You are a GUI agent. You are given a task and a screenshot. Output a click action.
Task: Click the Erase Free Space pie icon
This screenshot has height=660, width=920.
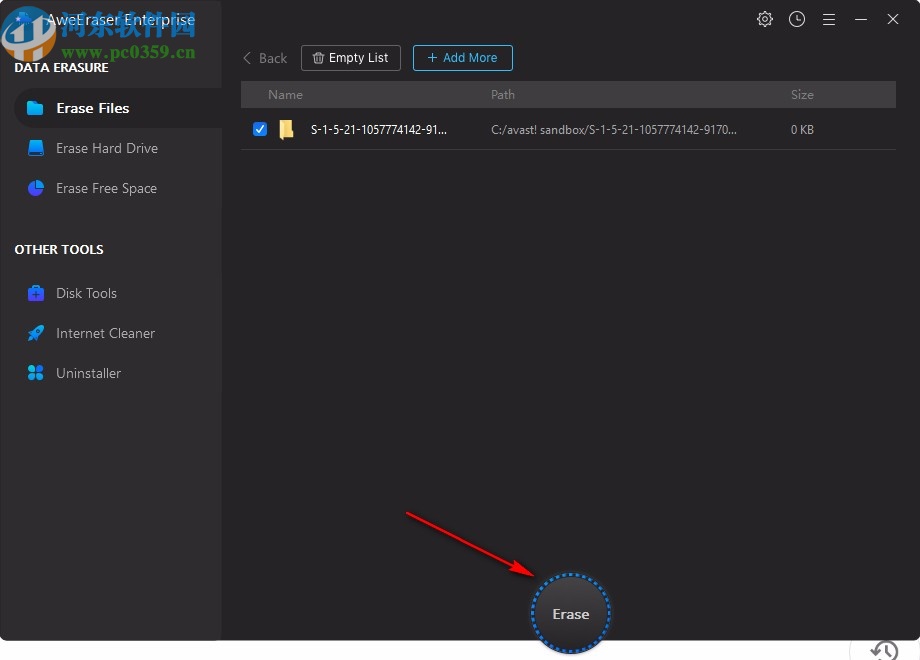[36, 188]
